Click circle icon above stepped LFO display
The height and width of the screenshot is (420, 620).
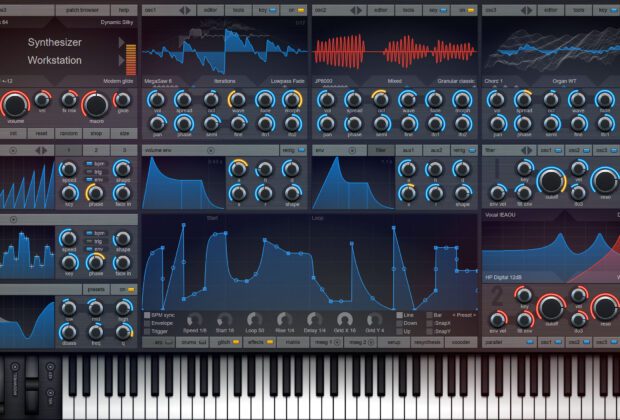13,219
